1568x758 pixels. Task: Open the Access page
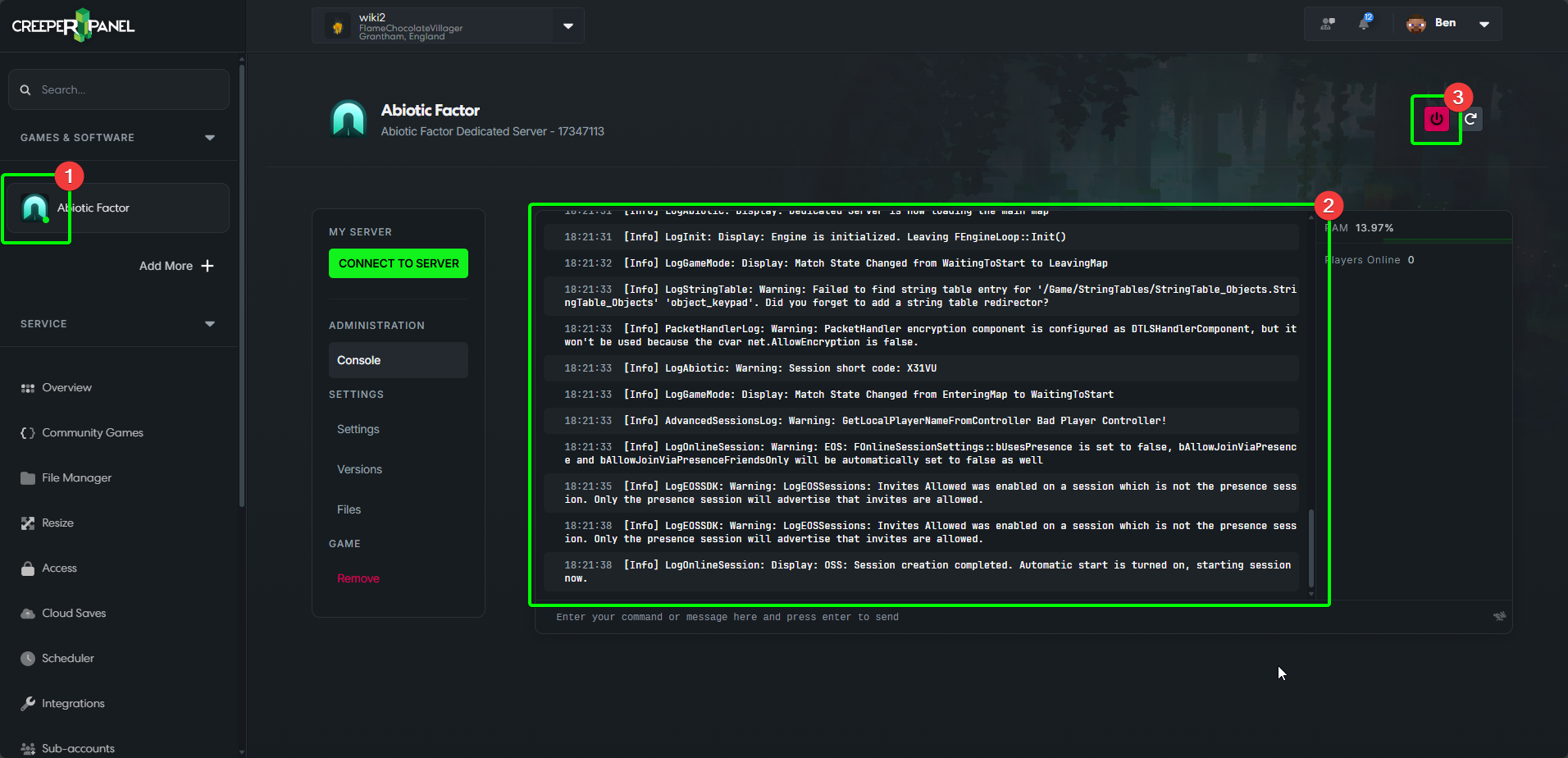[x=59, y=568]
